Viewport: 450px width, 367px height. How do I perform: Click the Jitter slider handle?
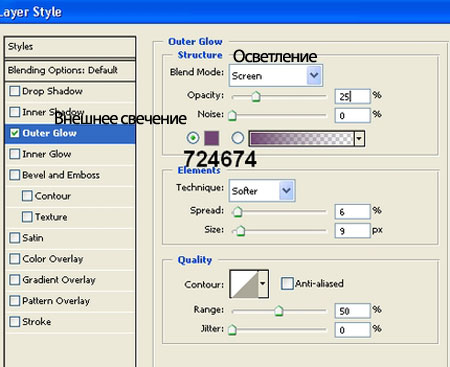[232, 330]
